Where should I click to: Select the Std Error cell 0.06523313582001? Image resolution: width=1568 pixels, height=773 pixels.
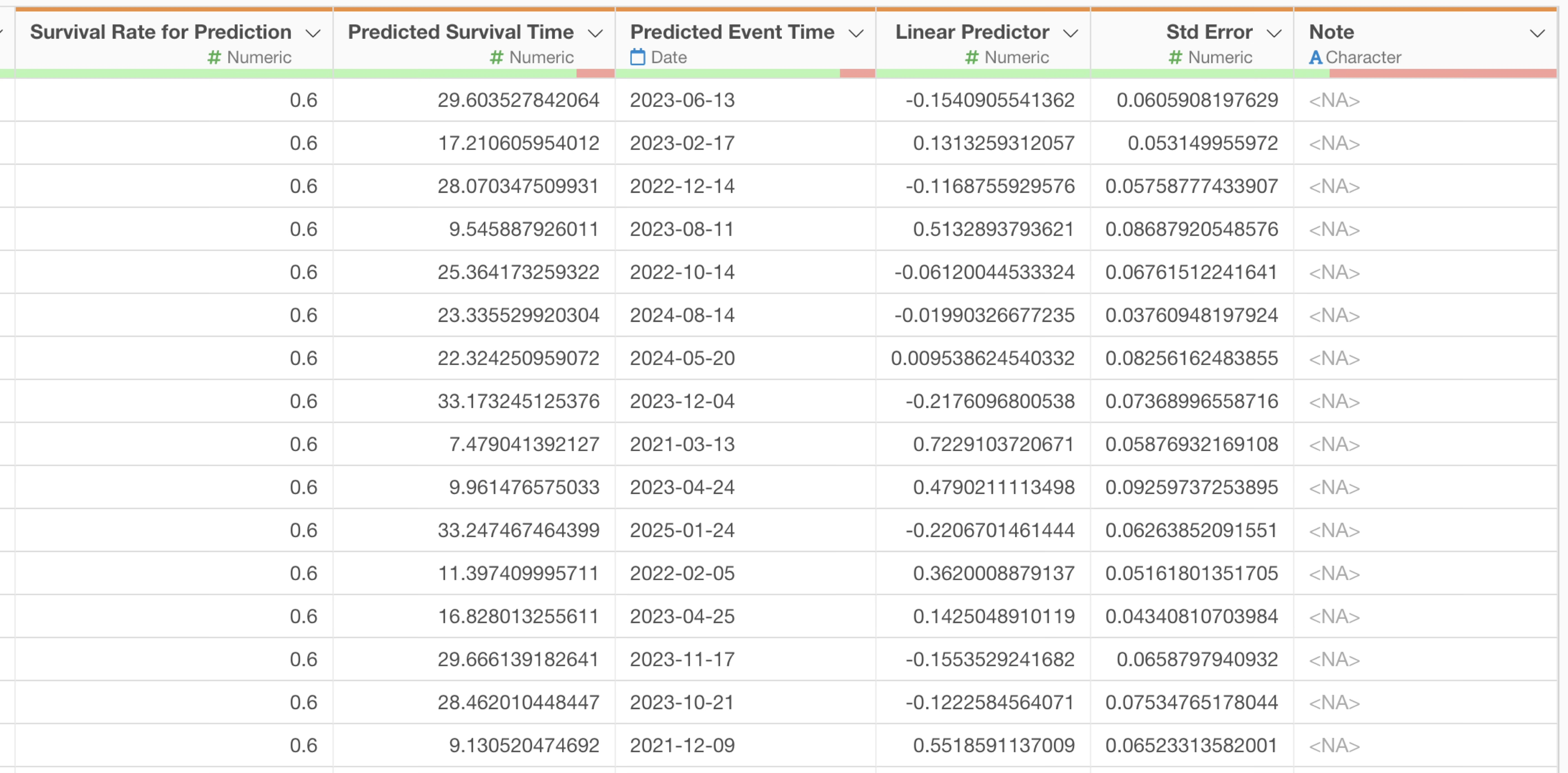(1191, 745)
